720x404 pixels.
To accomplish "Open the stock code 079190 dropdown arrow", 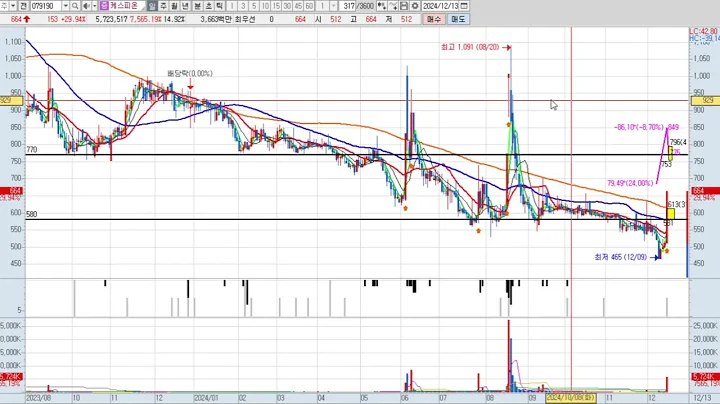I will tap(66, 6).
